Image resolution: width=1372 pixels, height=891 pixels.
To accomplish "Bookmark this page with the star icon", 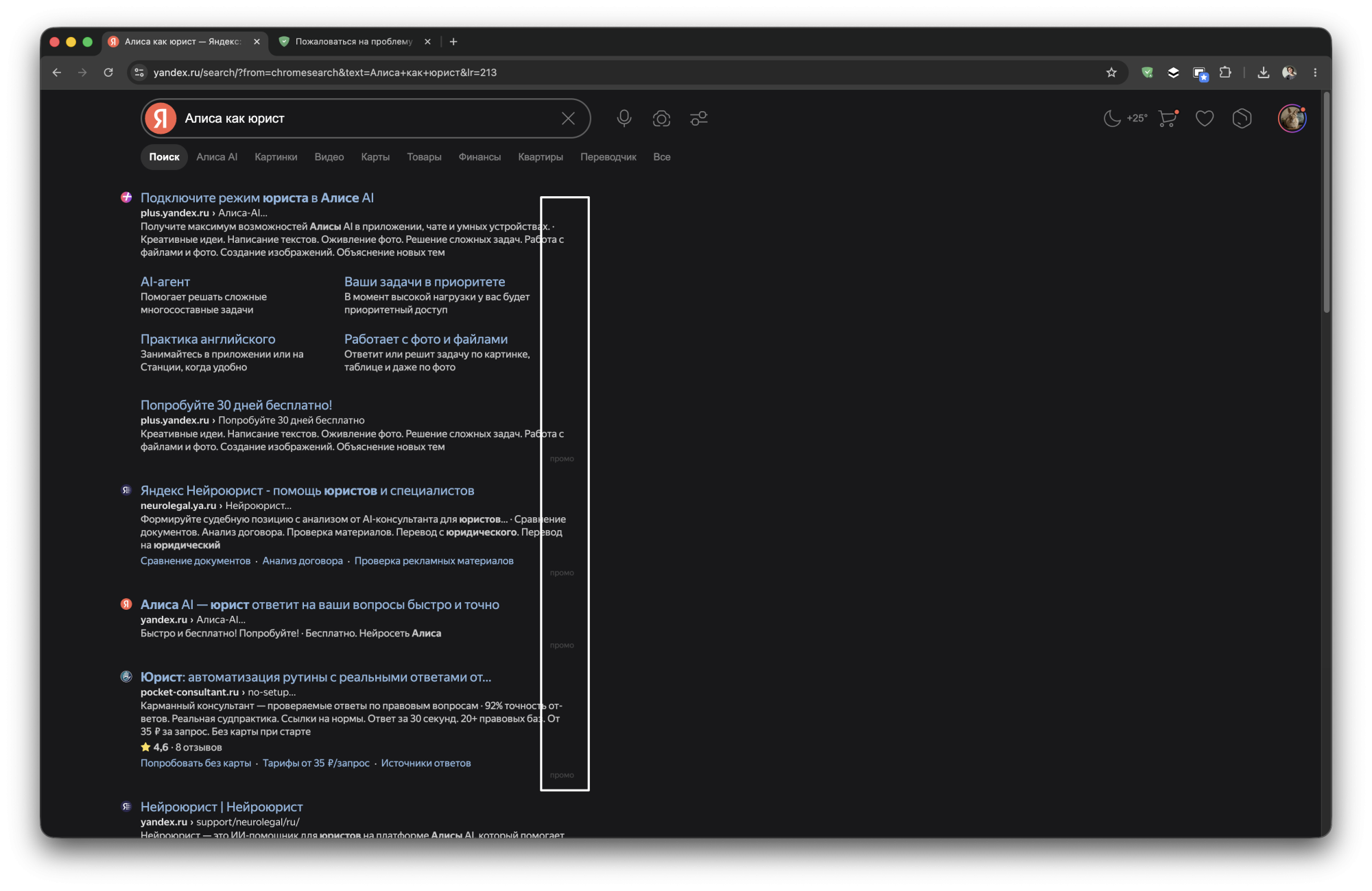I will 1111,72.
